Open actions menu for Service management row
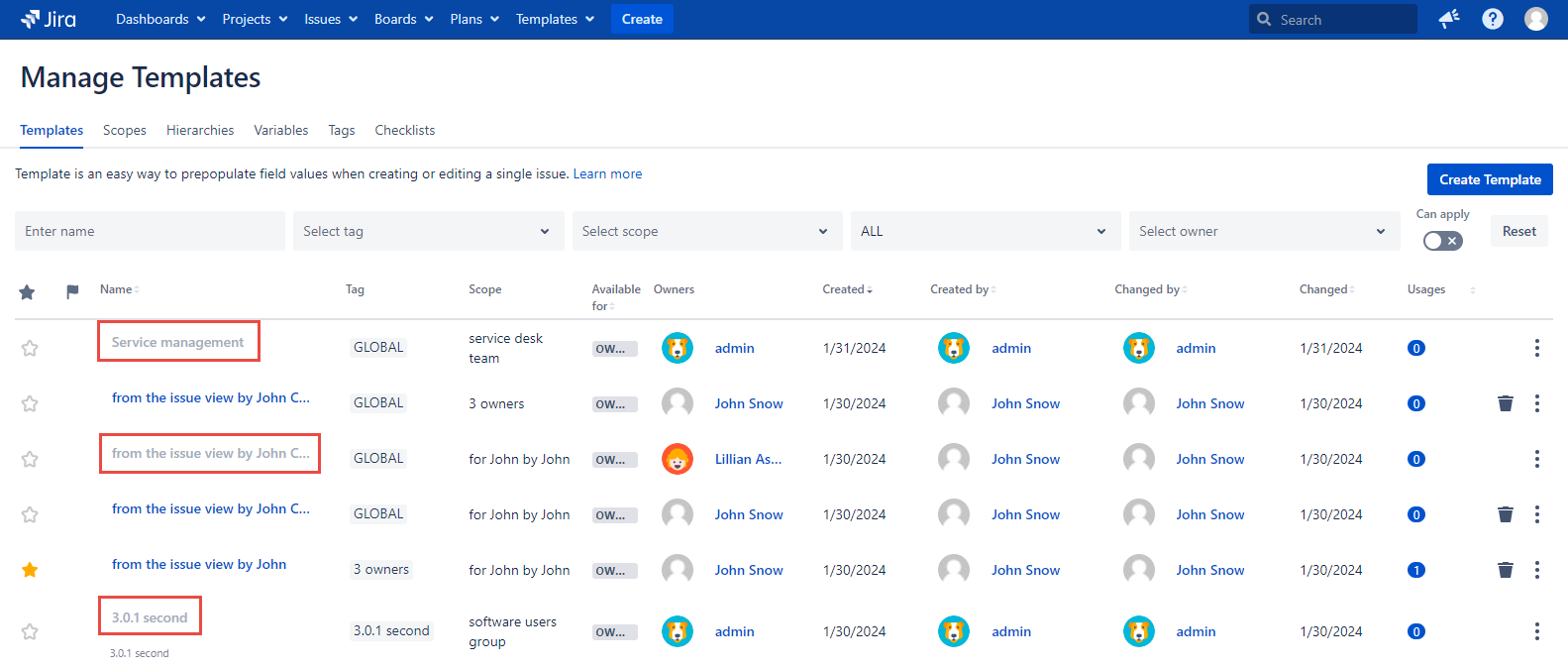The width and height of the screenshot is (1568, 669). 1536,348
